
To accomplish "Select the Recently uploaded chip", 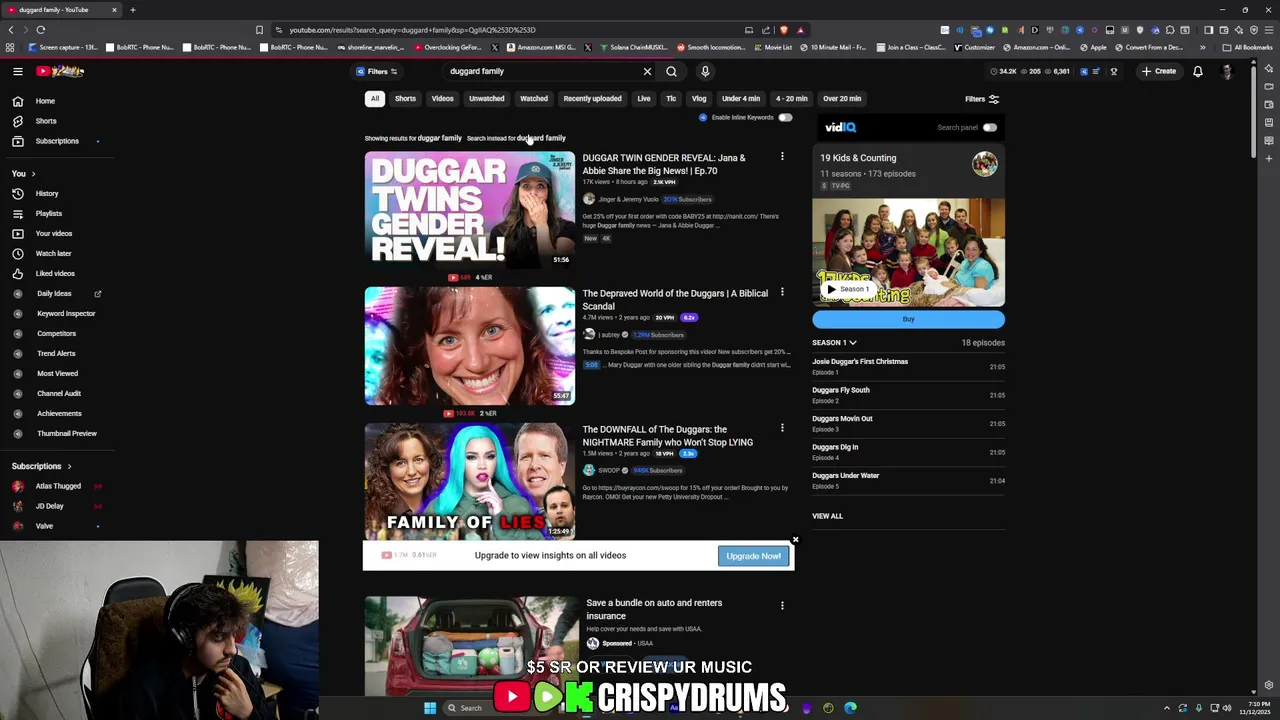I will click(592, 99).
